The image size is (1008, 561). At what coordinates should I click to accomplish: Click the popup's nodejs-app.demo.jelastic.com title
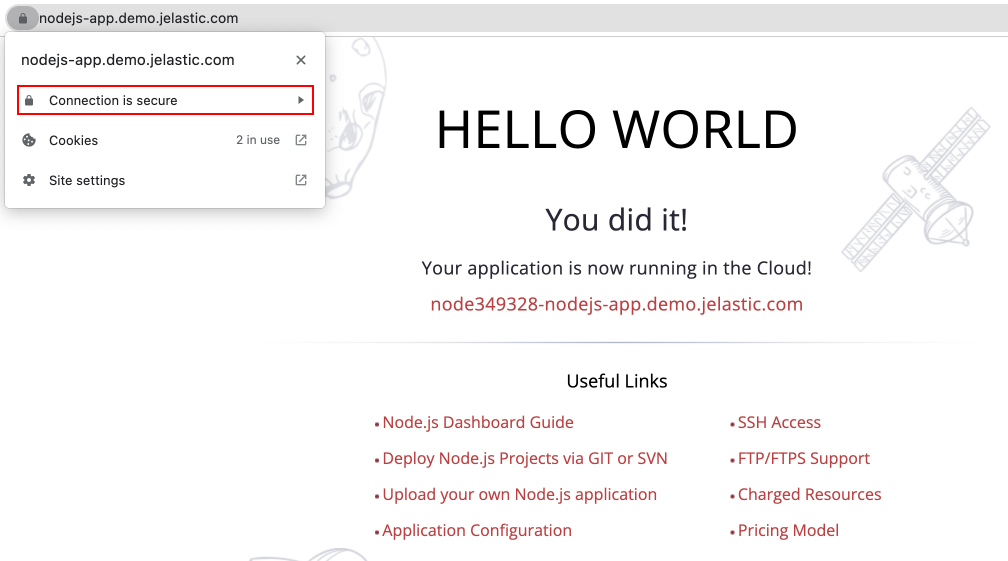128,60
